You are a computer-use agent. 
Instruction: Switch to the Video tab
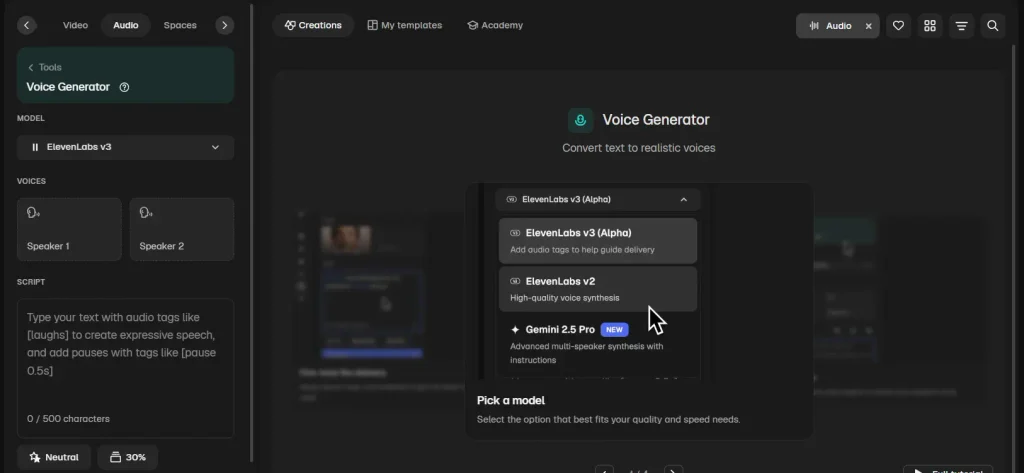point(75,25)
